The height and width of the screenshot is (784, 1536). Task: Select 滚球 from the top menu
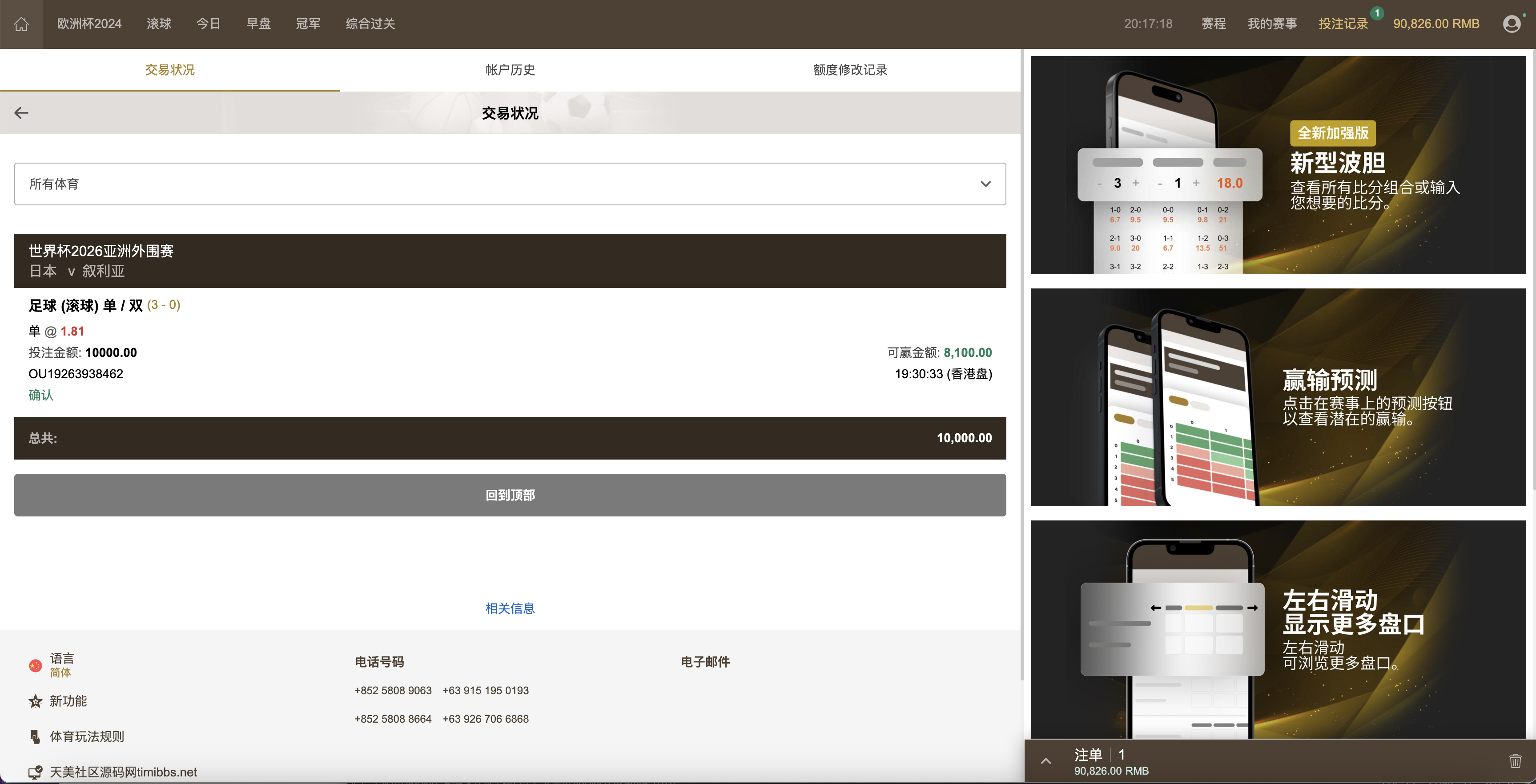coord(159,24)
